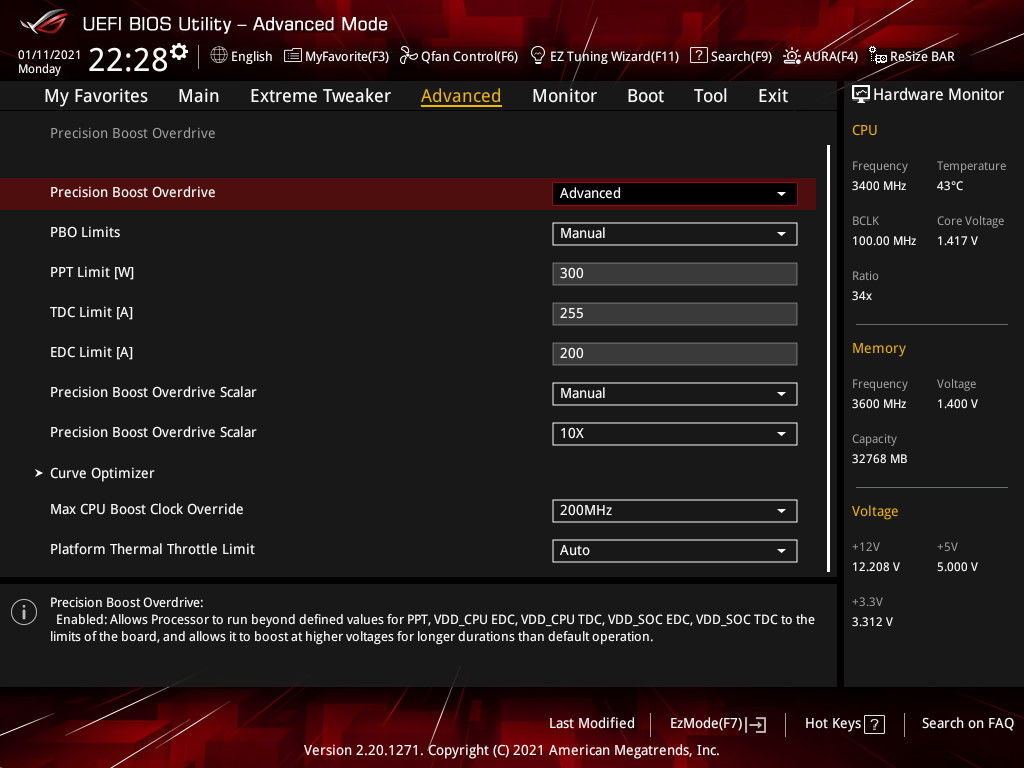This screenshot has height=768, width=1024.
Task: Click the ReSize BAR icon
Action: click(878, 56)
